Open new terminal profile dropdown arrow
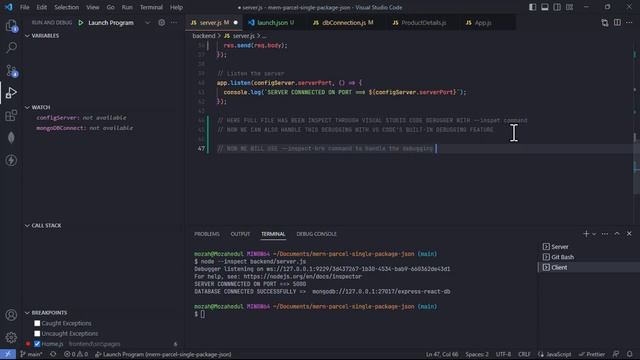Screen dimensions: 640x360 click(594, 234)
